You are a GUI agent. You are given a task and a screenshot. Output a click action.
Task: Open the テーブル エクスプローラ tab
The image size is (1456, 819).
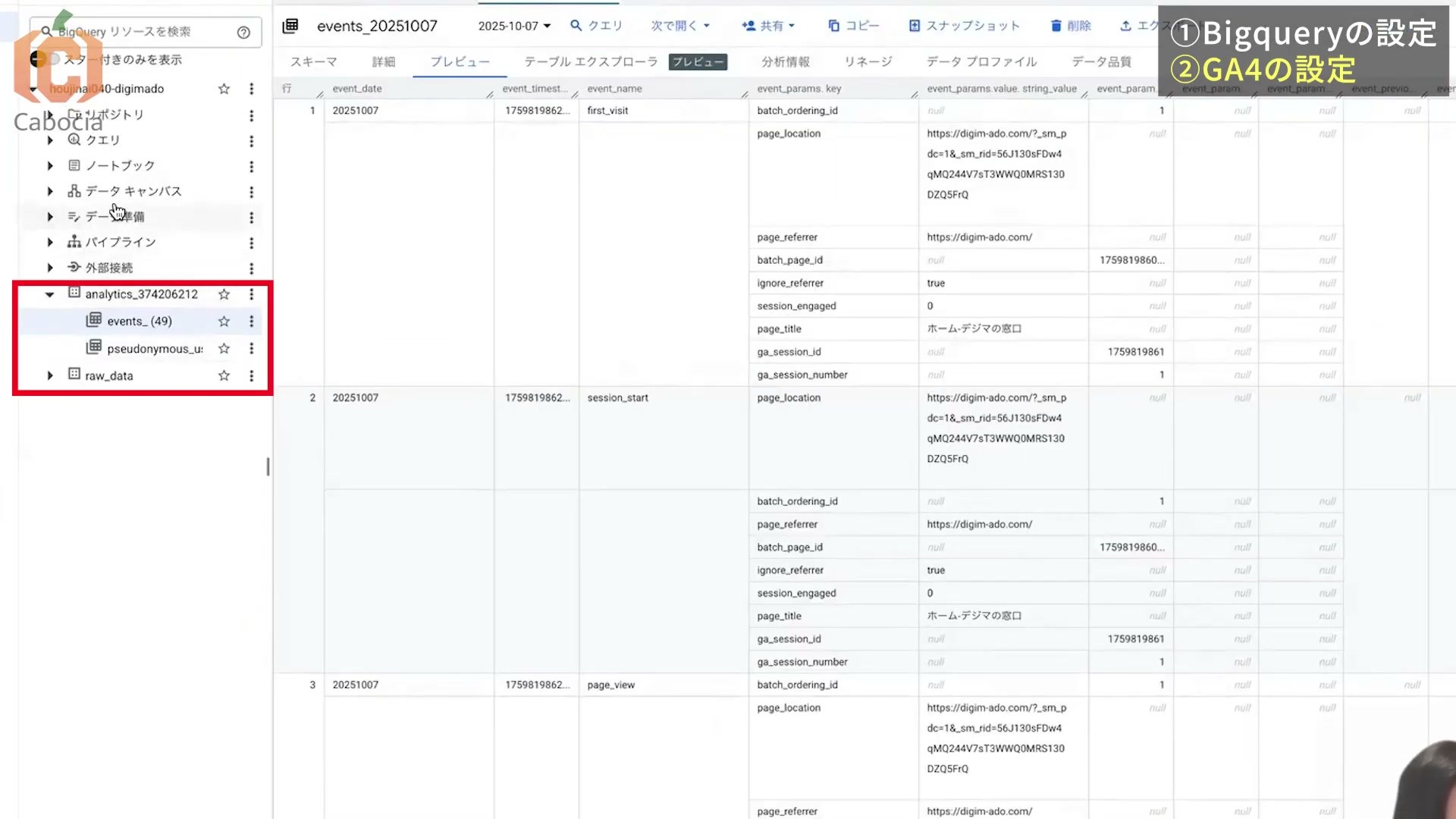(591, 62)
